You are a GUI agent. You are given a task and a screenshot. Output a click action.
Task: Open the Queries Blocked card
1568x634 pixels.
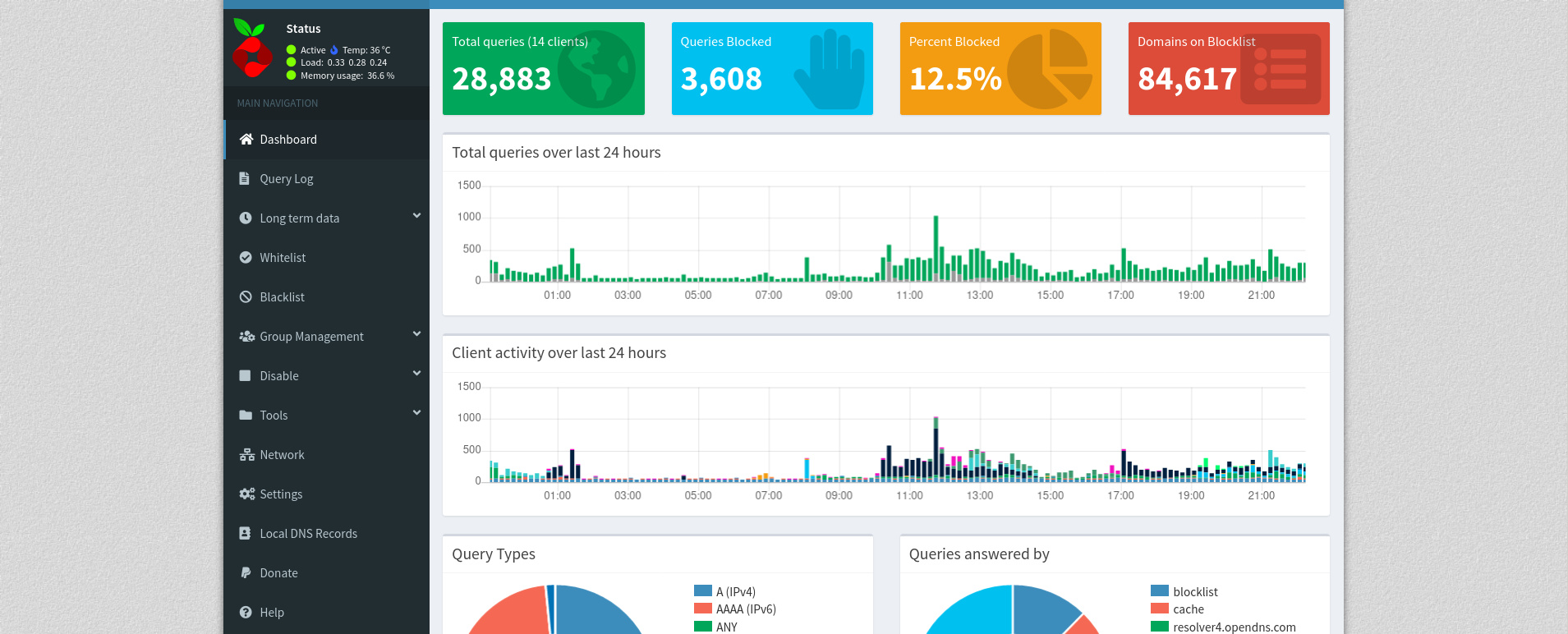point(772,68)
